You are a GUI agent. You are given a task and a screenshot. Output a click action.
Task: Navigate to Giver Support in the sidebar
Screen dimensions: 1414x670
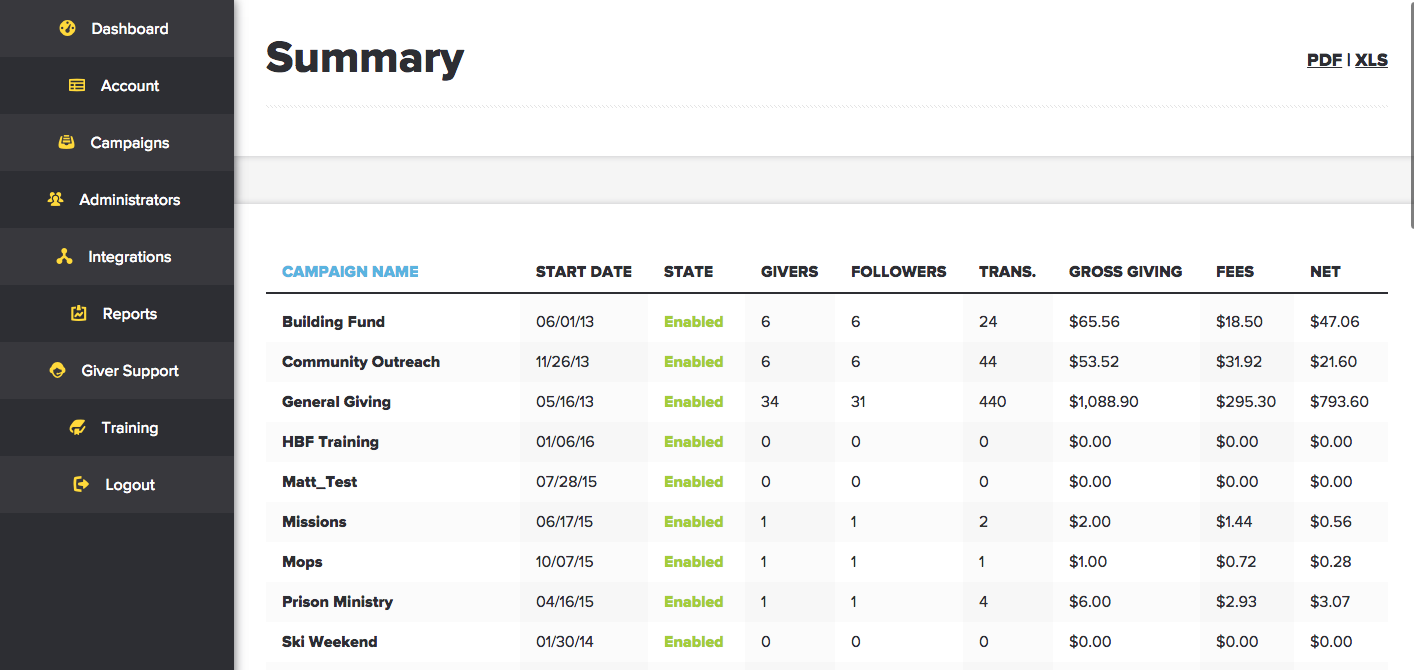pyautogui.click(x=129, y=370)
